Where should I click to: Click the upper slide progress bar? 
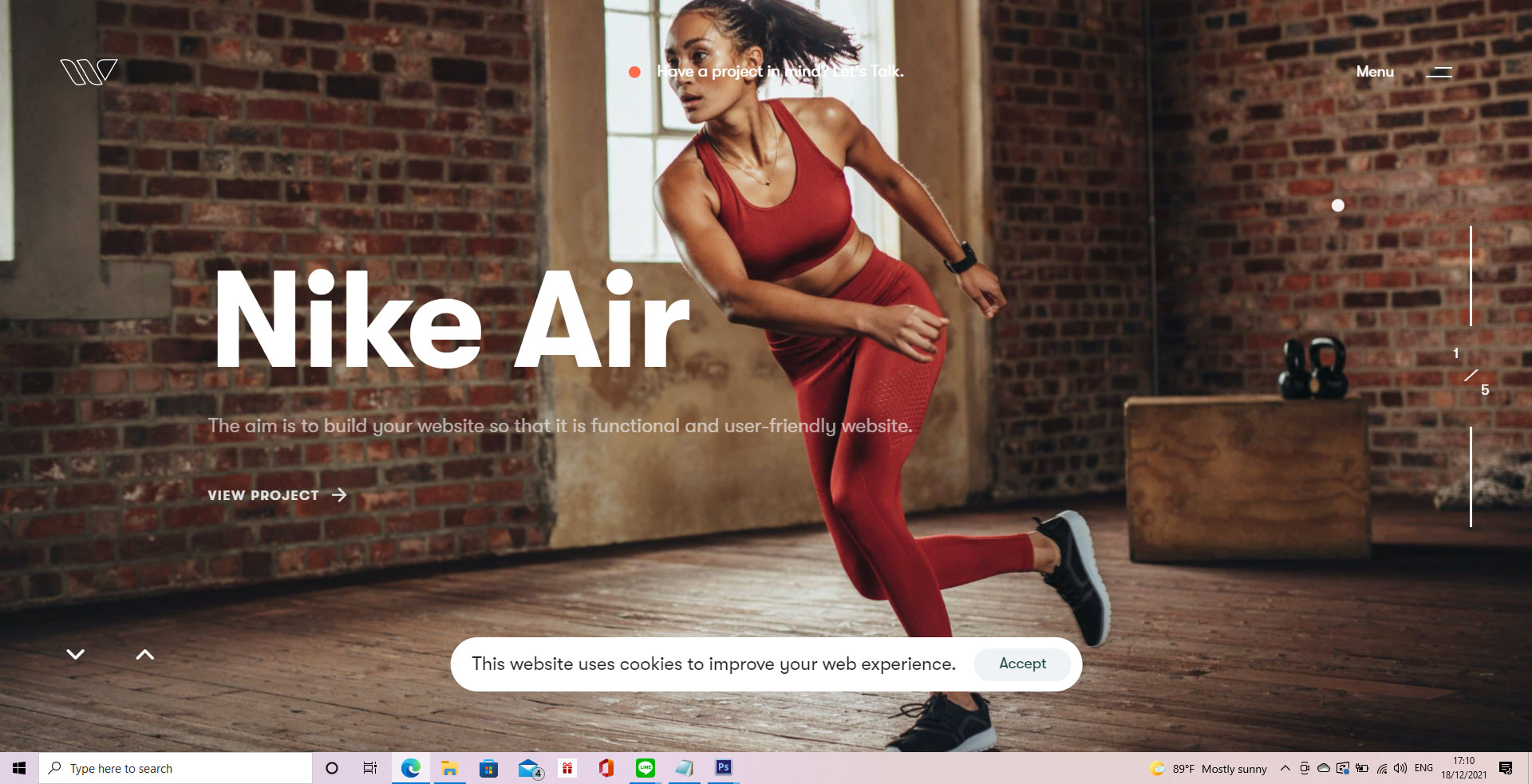tap(1471, 275)
